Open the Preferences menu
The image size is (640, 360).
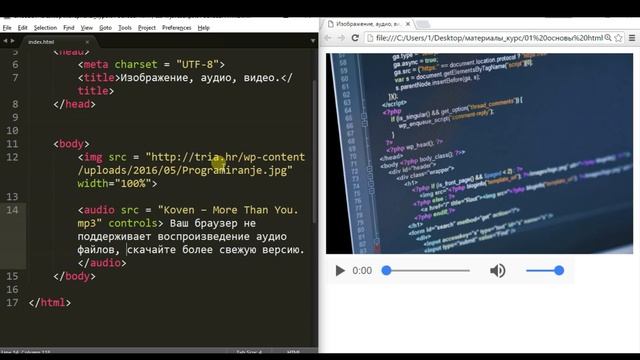pyautogui.click(x=177, y=28)
